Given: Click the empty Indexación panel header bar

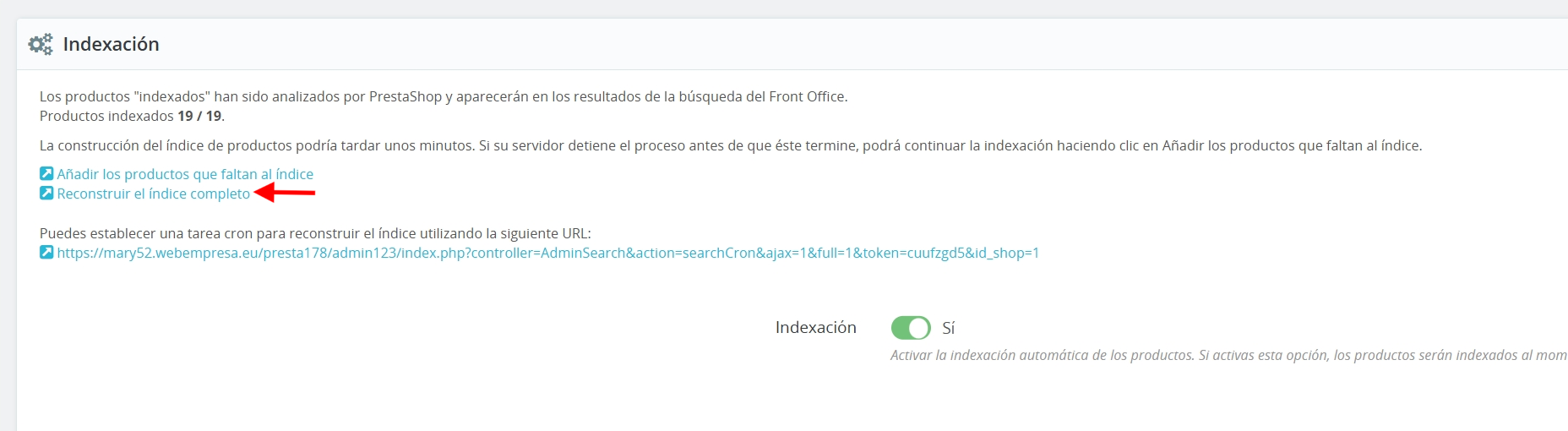Looking at the screenshot, I should (x=862, y=44).
